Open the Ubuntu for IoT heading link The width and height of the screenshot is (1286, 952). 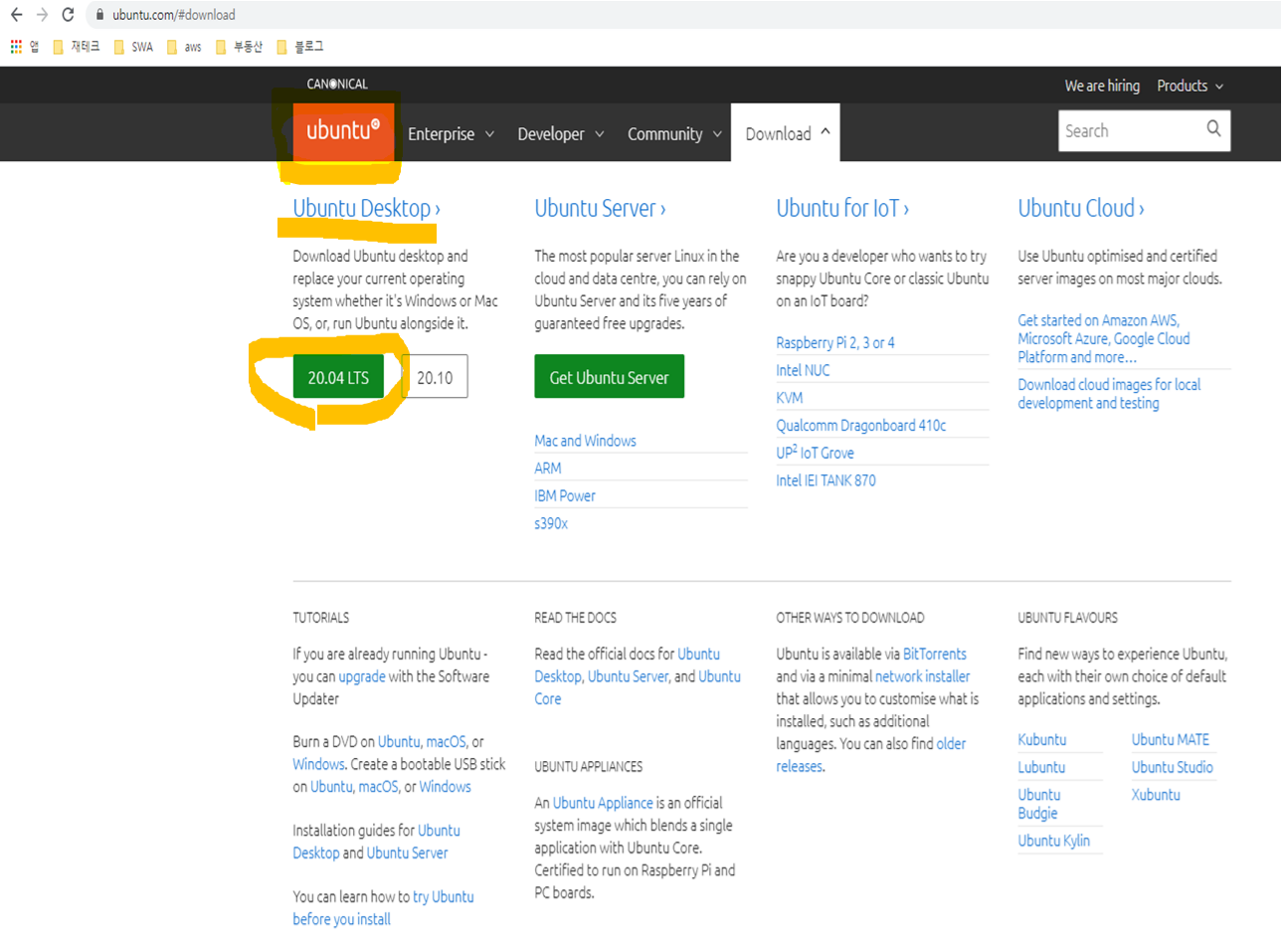842,208
